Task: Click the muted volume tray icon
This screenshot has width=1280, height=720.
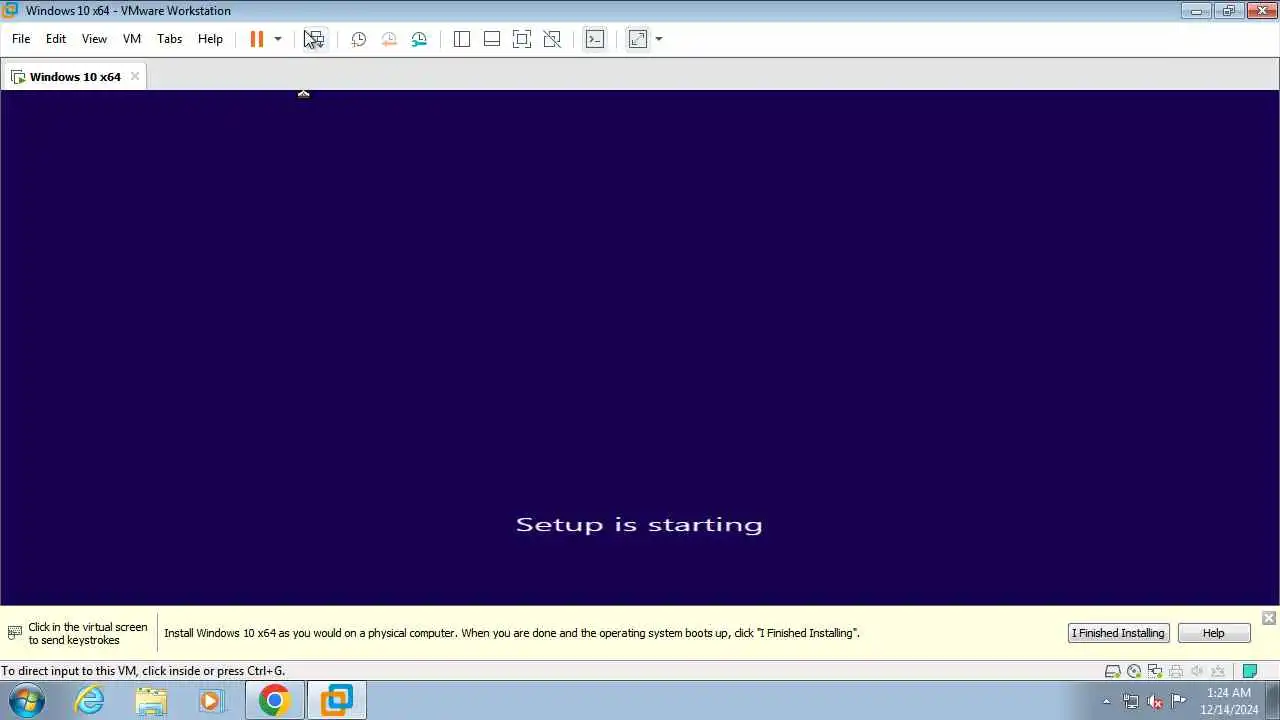Action: coord(1155,701)
